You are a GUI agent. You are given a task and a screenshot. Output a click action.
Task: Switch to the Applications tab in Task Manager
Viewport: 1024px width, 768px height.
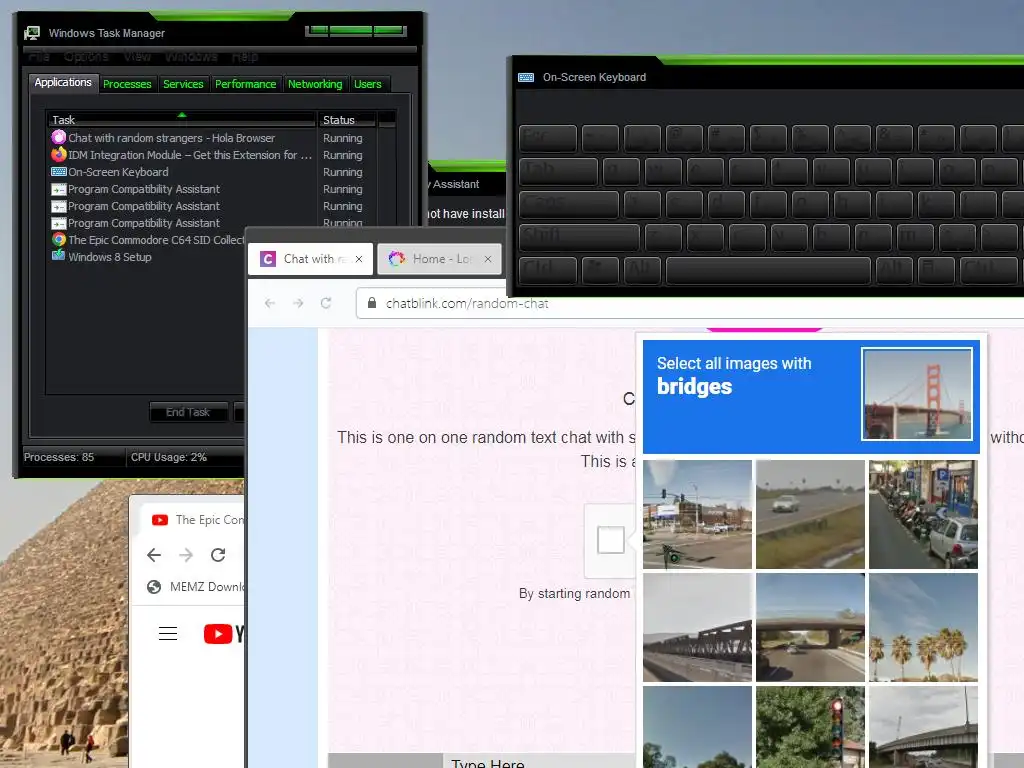click(63, 82)
